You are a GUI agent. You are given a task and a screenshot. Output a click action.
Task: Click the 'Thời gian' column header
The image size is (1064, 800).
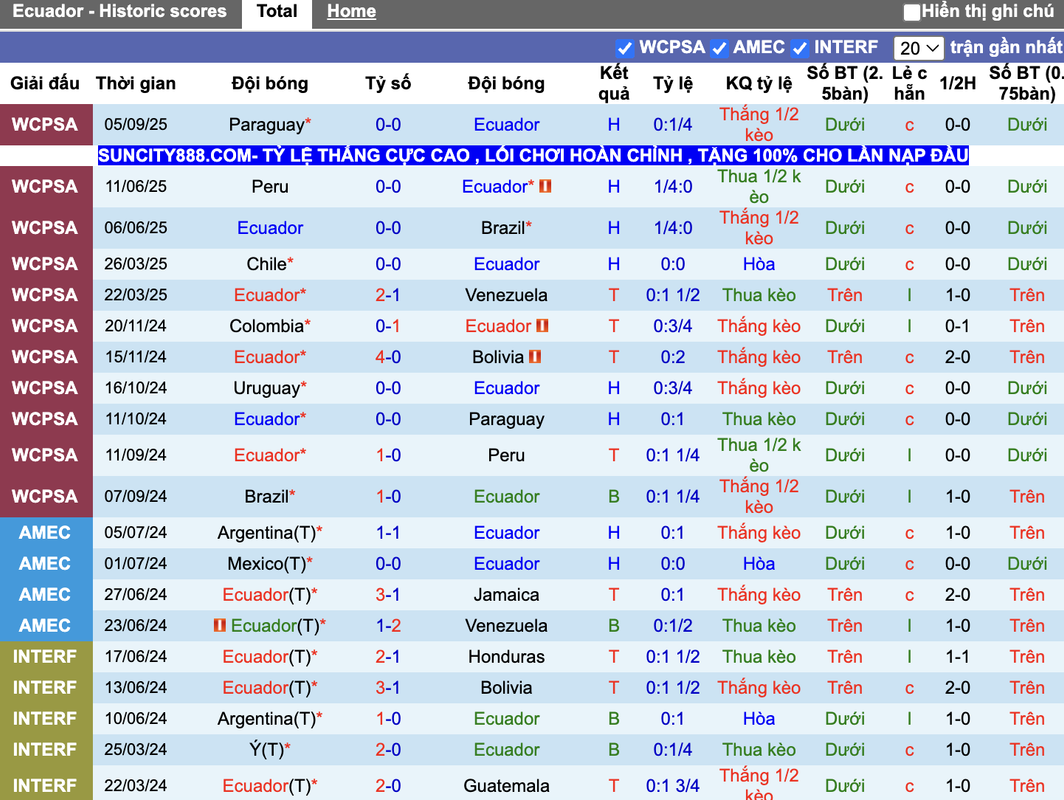tap(136, 83)
